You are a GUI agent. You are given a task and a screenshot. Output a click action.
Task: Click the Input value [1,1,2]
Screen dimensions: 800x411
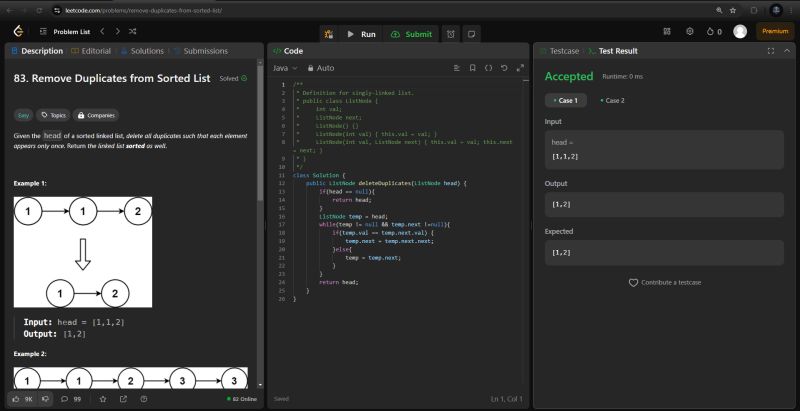click(x=565, y=157)
